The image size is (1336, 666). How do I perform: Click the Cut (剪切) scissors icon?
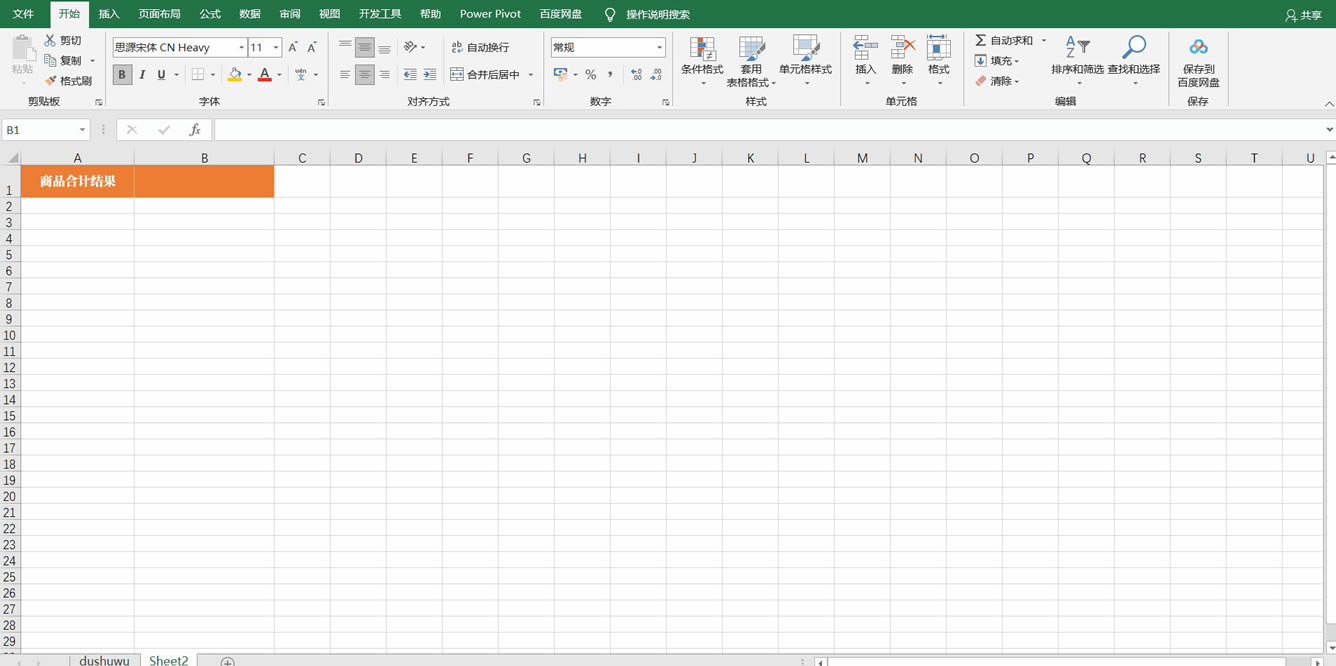(x=51, y=40)
